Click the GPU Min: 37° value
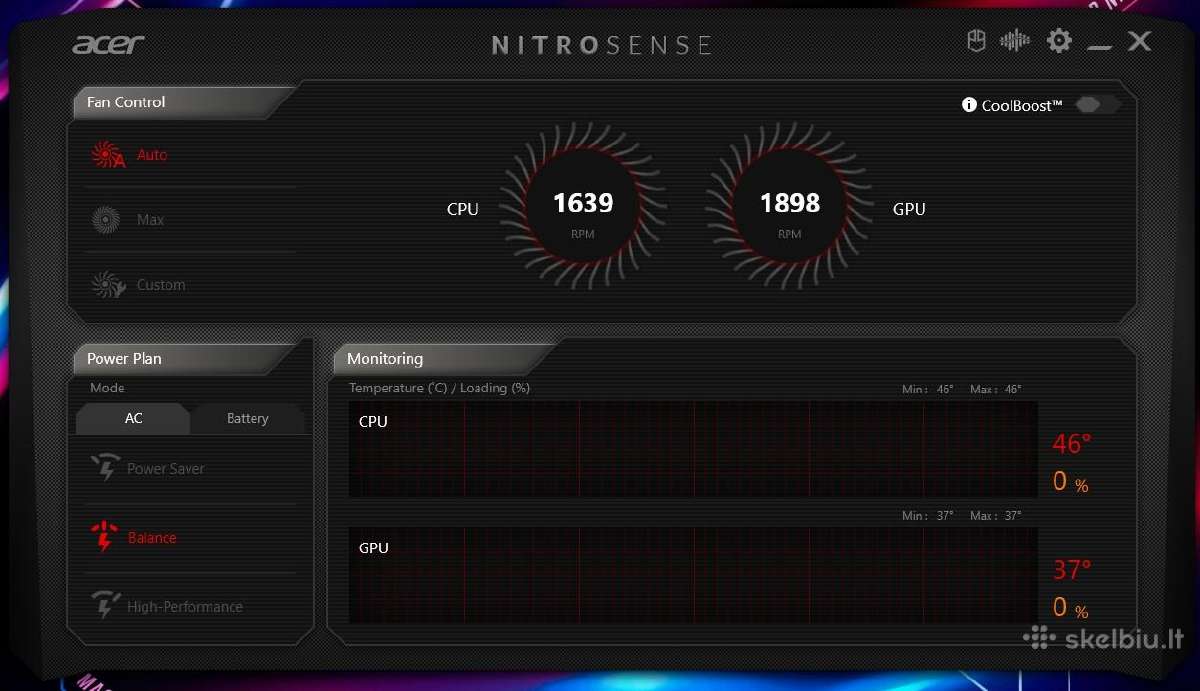1200x691 pixels. coord(928,516)
